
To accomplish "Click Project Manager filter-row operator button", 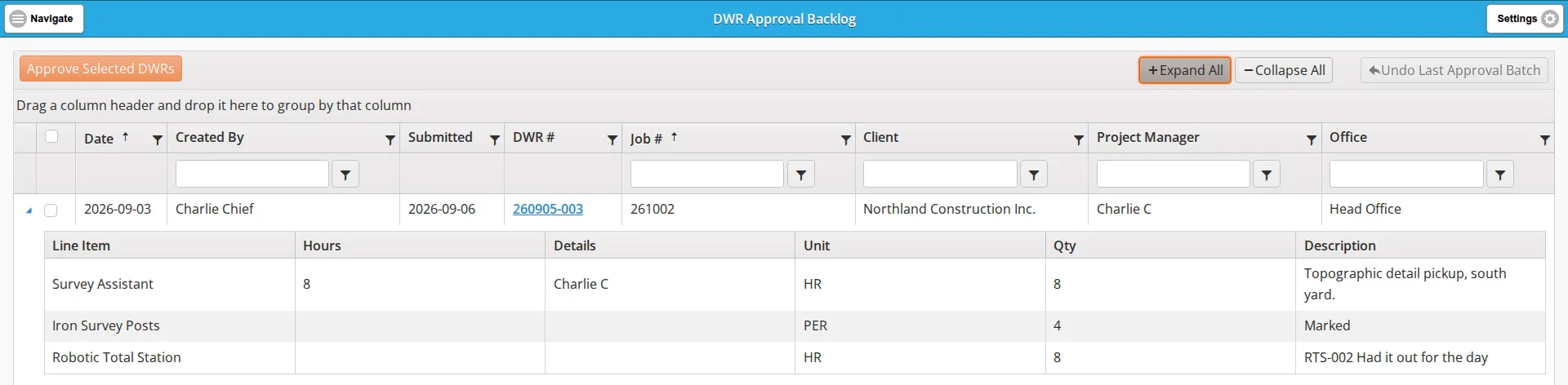I will (x=1267, y=174).
